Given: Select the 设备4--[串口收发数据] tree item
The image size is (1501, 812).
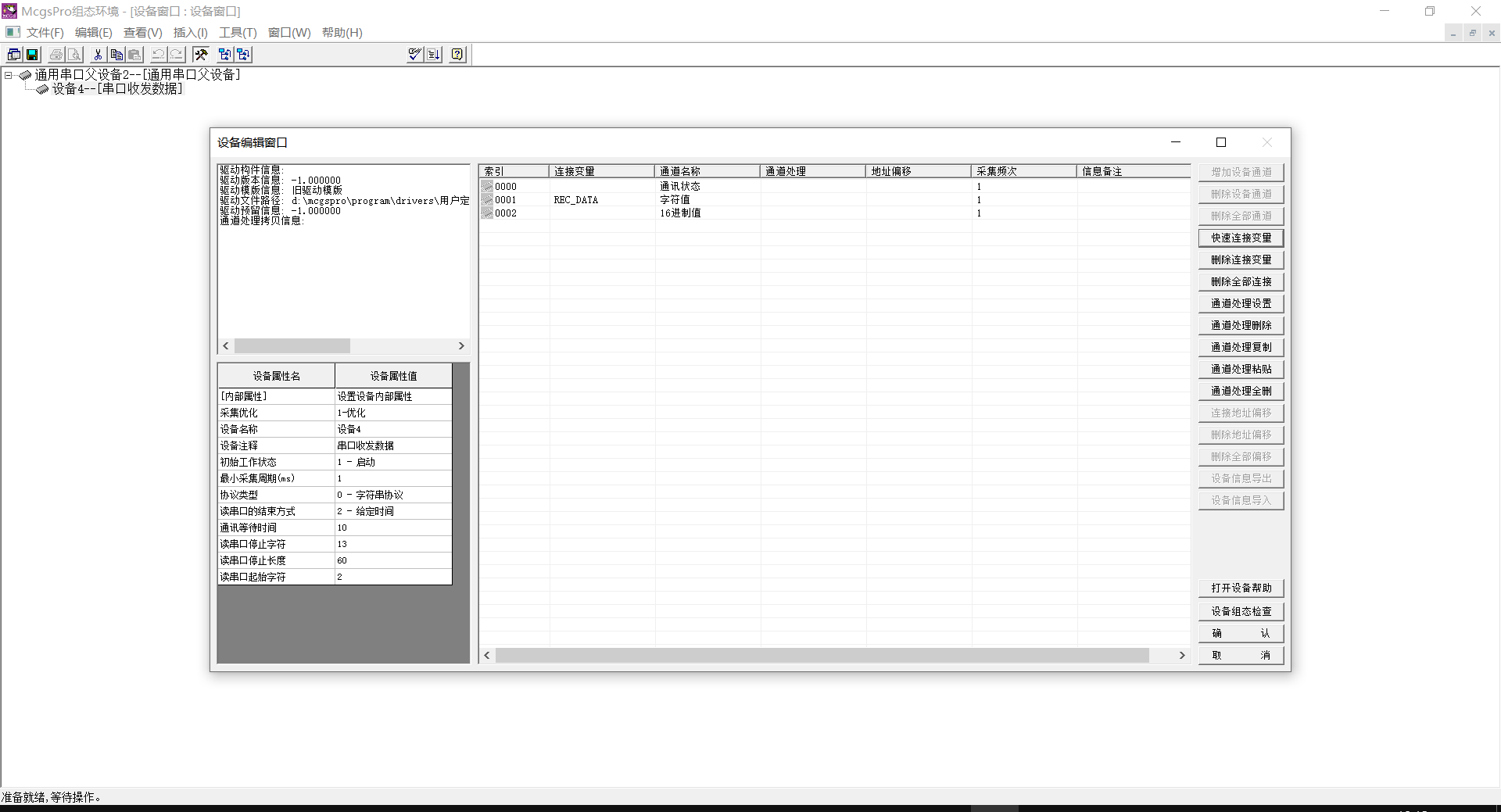Looking at the screenshot, I should point(117,89).
